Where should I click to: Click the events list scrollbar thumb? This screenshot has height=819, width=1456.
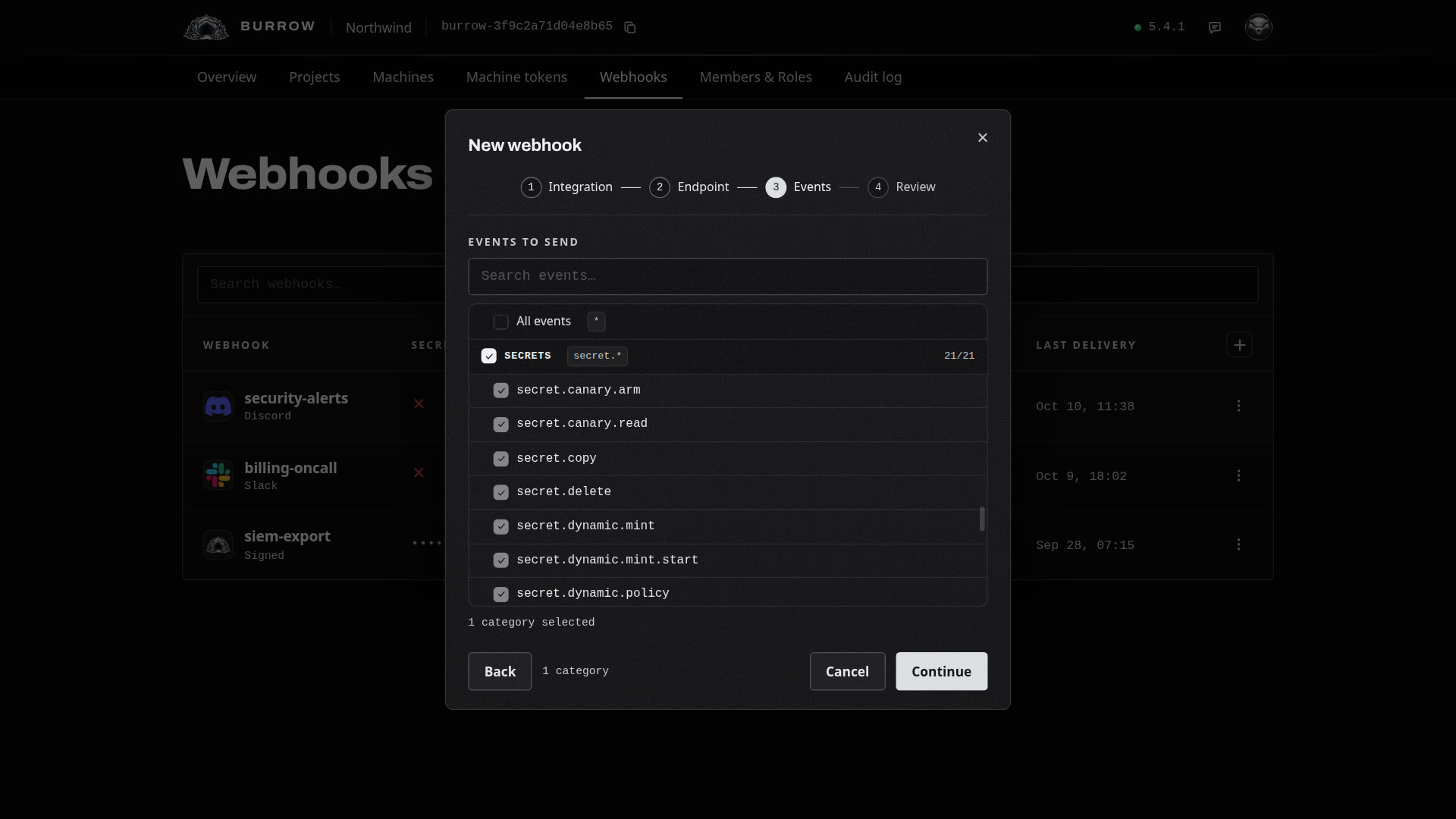point(982,519)
